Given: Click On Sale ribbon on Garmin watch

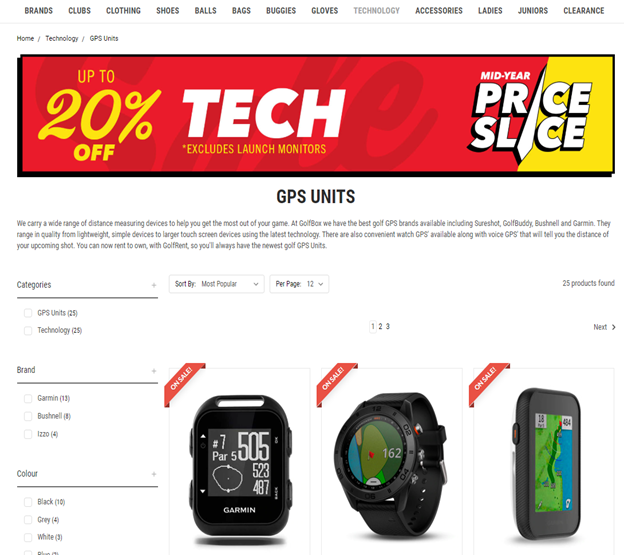Looking at the screenshot, I should click(x=335, y=382).
